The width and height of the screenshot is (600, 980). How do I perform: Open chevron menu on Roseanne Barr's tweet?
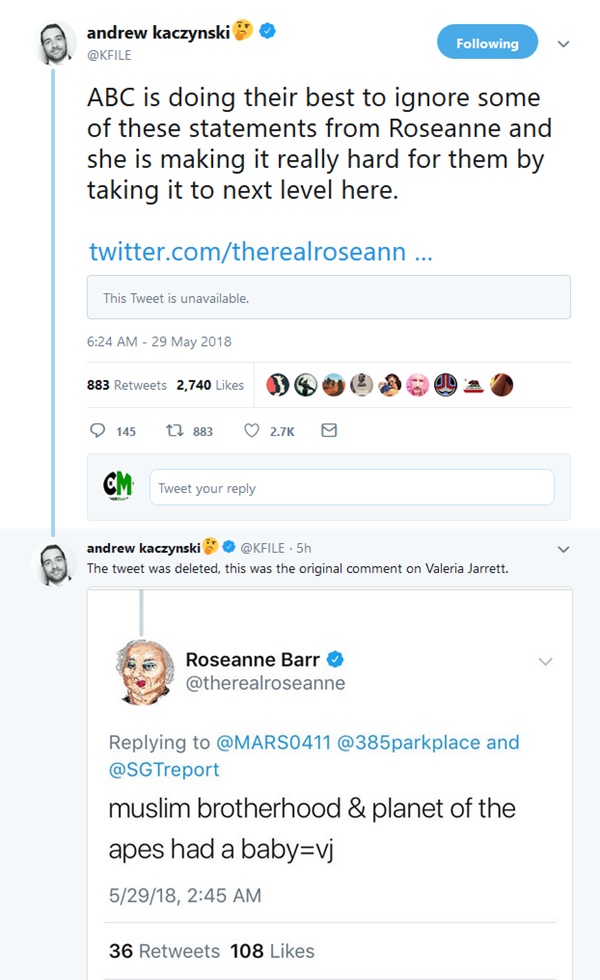click(x=546, y=661)
